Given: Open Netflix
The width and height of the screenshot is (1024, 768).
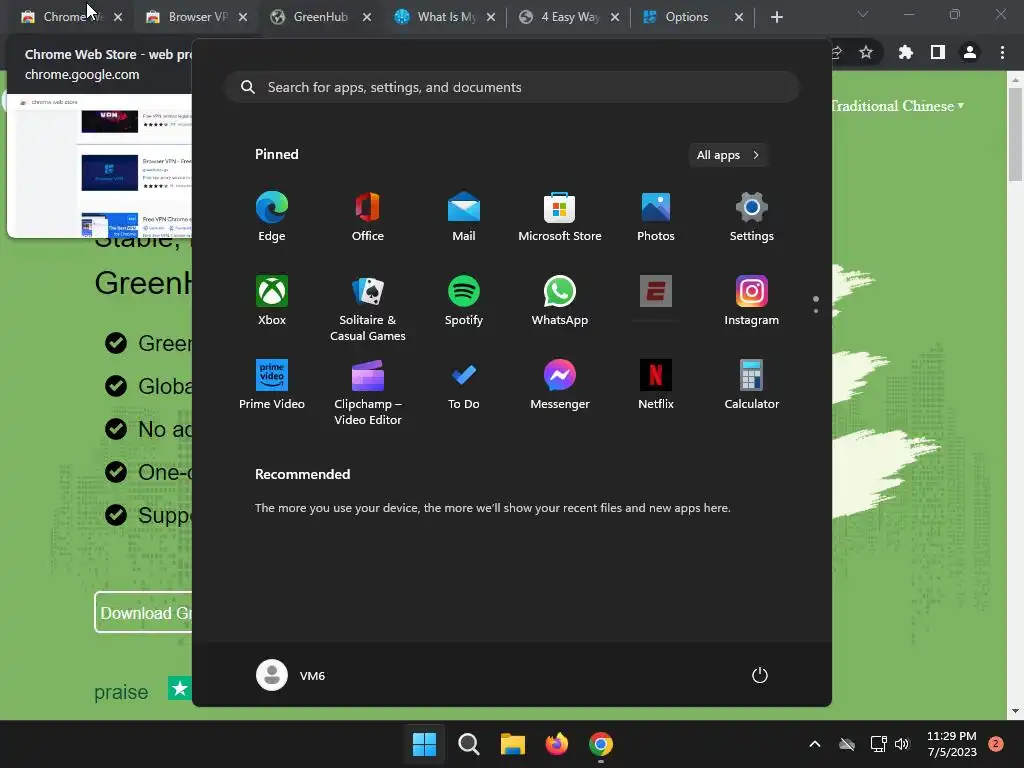Looking at the screenshot, I should [x=656, y=385].
